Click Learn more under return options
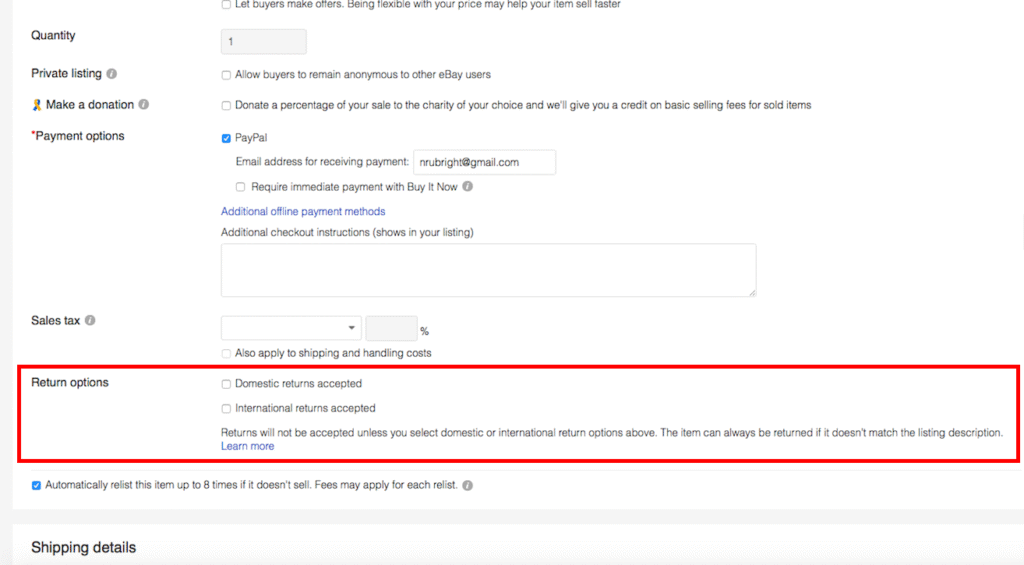The image size is (1024, 565). pos(247,446)
